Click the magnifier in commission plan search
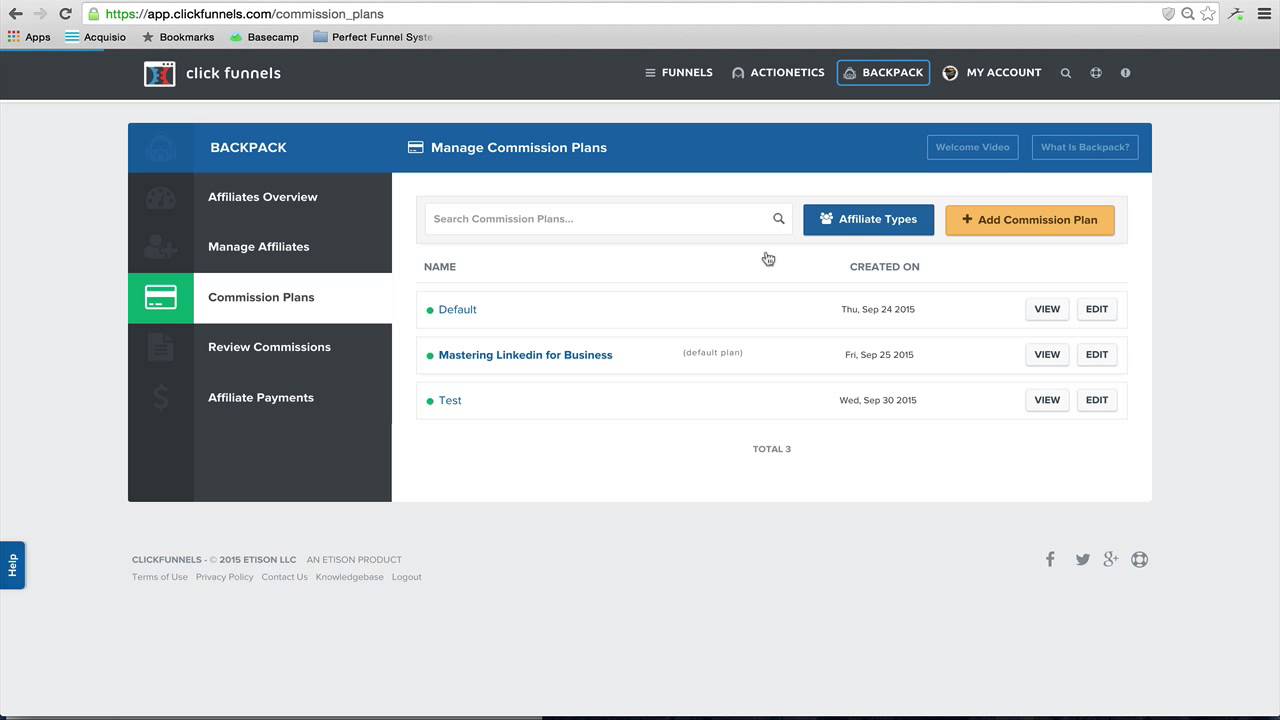 click(x=778, y=219)
